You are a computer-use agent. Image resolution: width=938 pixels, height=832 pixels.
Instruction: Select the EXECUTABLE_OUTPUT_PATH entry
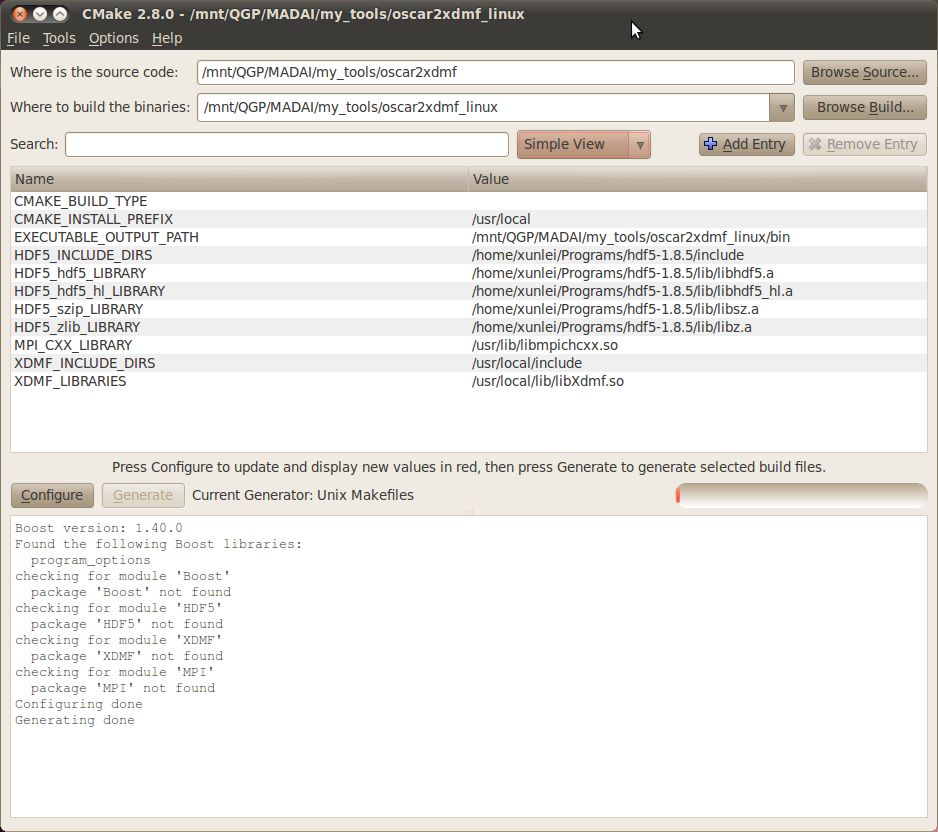(106, 237)
